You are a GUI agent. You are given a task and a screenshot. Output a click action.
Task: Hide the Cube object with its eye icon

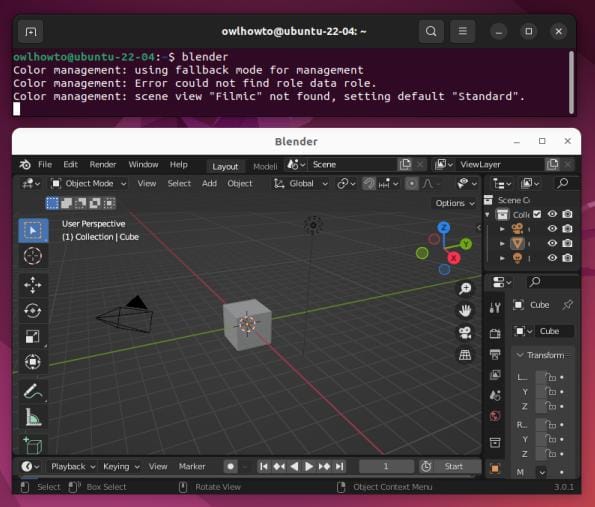coord(552,243)
